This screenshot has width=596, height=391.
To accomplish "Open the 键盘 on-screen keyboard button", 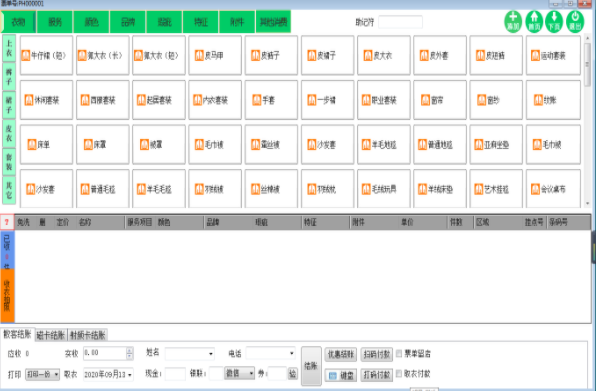I will pyautogui.click(x=341, y=375).
